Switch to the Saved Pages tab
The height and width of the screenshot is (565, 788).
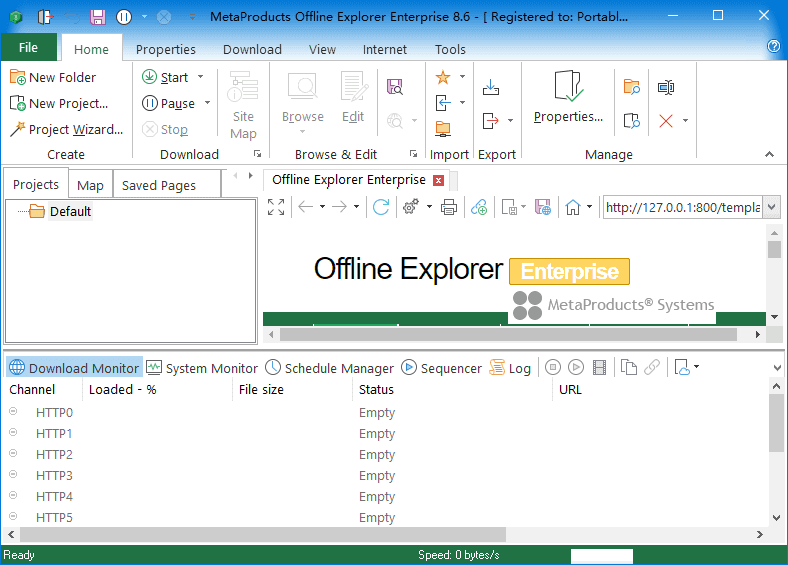158,185
